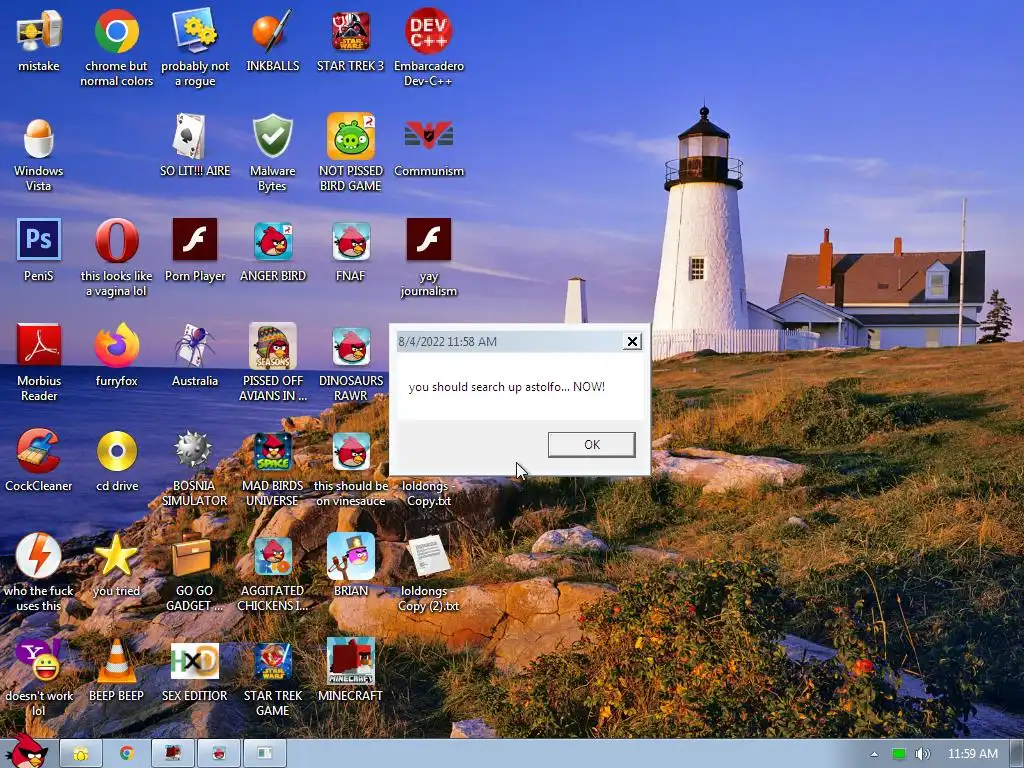
Task: Open the Australia spider solitaire icon
Action: 195,345
